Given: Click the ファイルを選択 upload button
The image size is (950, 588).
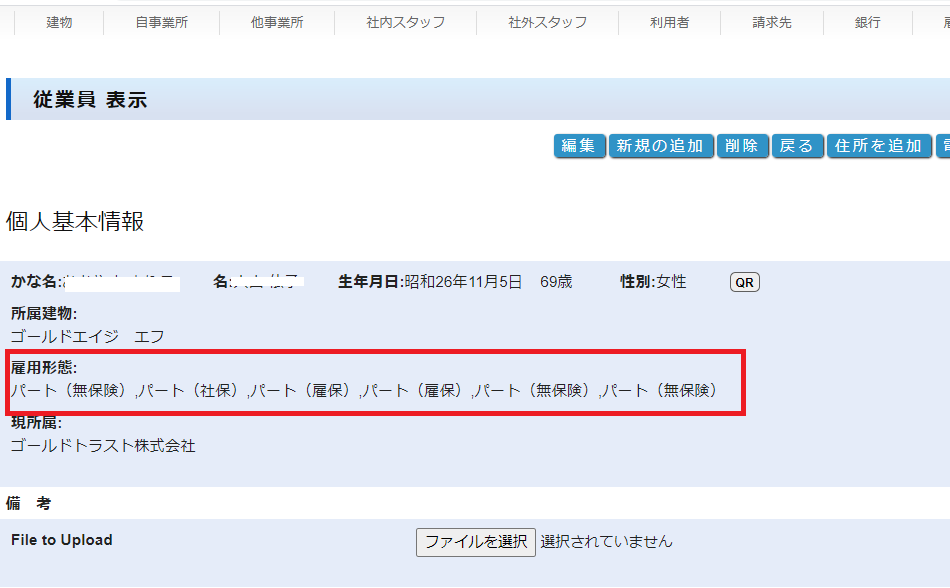Looking at the screenshot, I should click(x=476, y=542).
